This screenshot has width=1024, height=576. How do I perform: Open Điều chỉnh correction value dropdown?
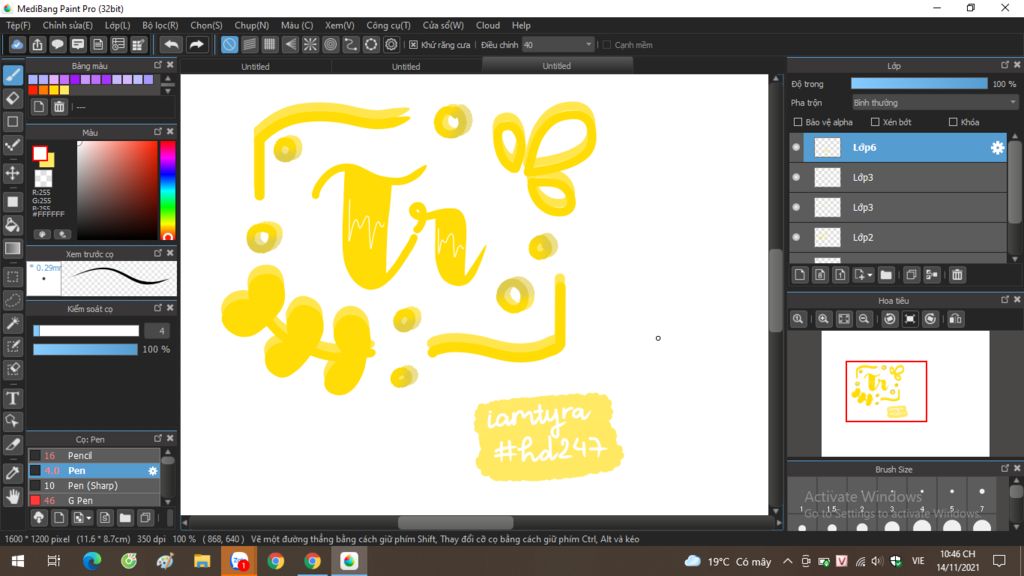(558, 45)
